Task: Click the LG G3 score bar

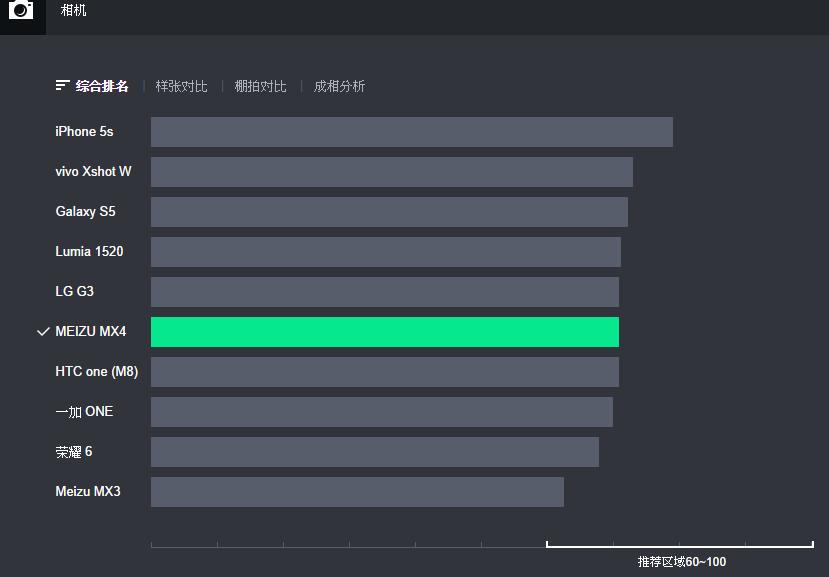Action: point(385,292)
